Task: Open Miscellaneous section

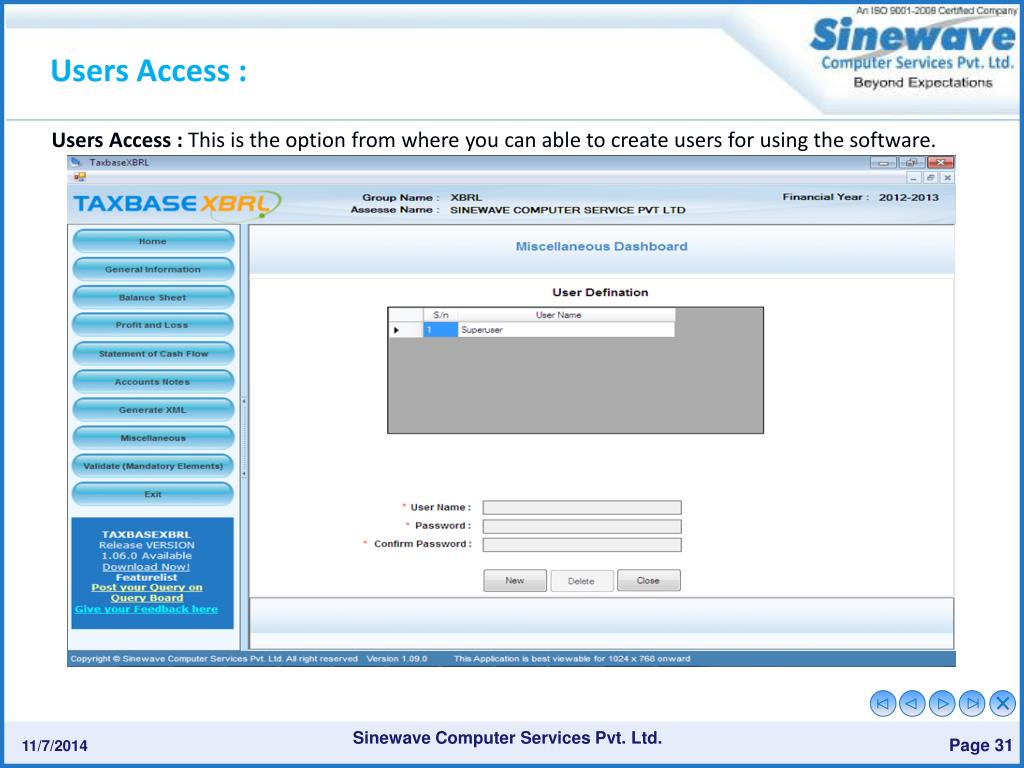Action: coord(153,438)
